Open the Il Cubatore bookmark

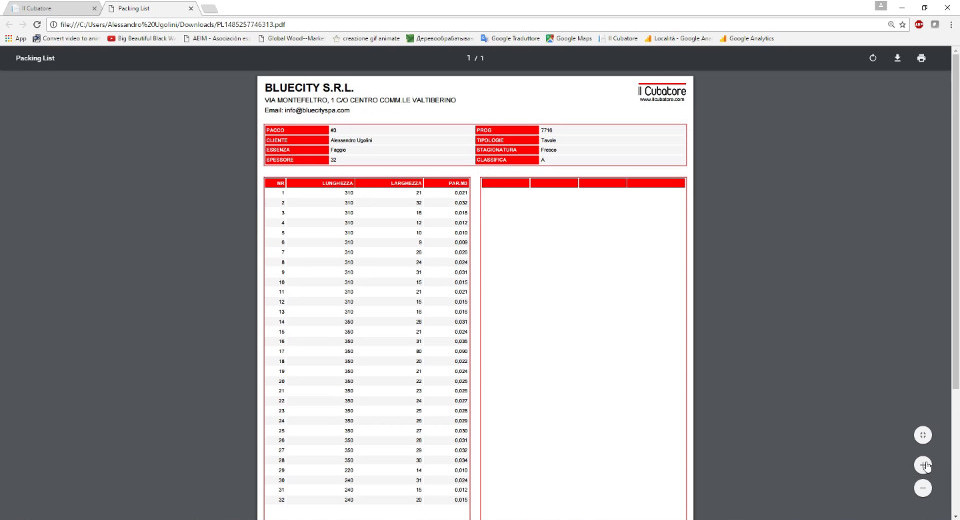click(x=618, y=39)
